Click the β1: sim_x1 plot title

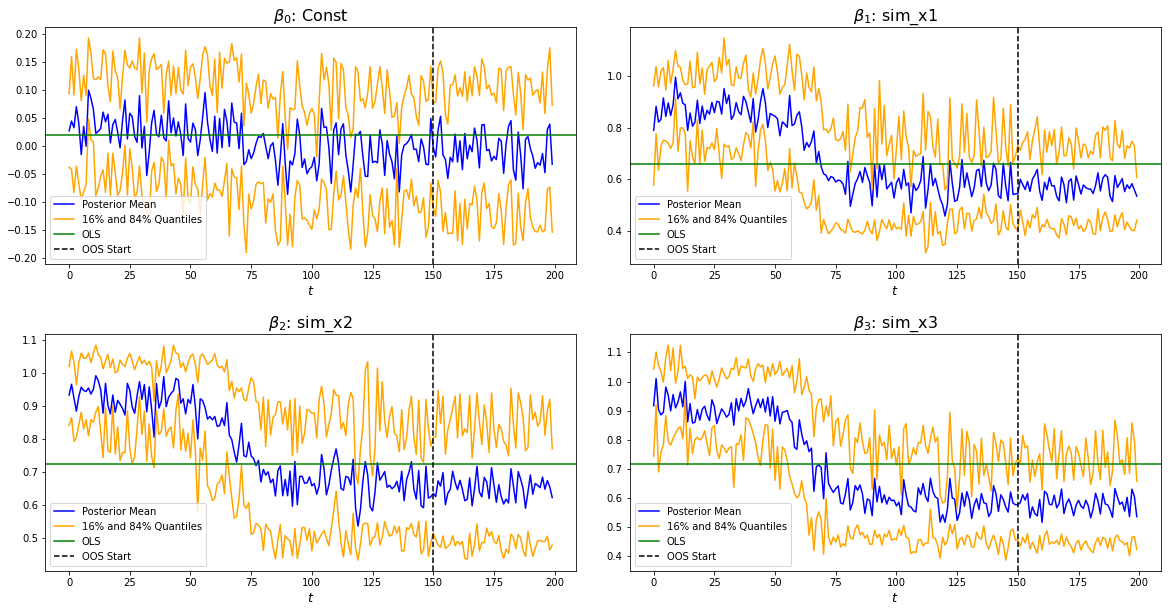895,15
